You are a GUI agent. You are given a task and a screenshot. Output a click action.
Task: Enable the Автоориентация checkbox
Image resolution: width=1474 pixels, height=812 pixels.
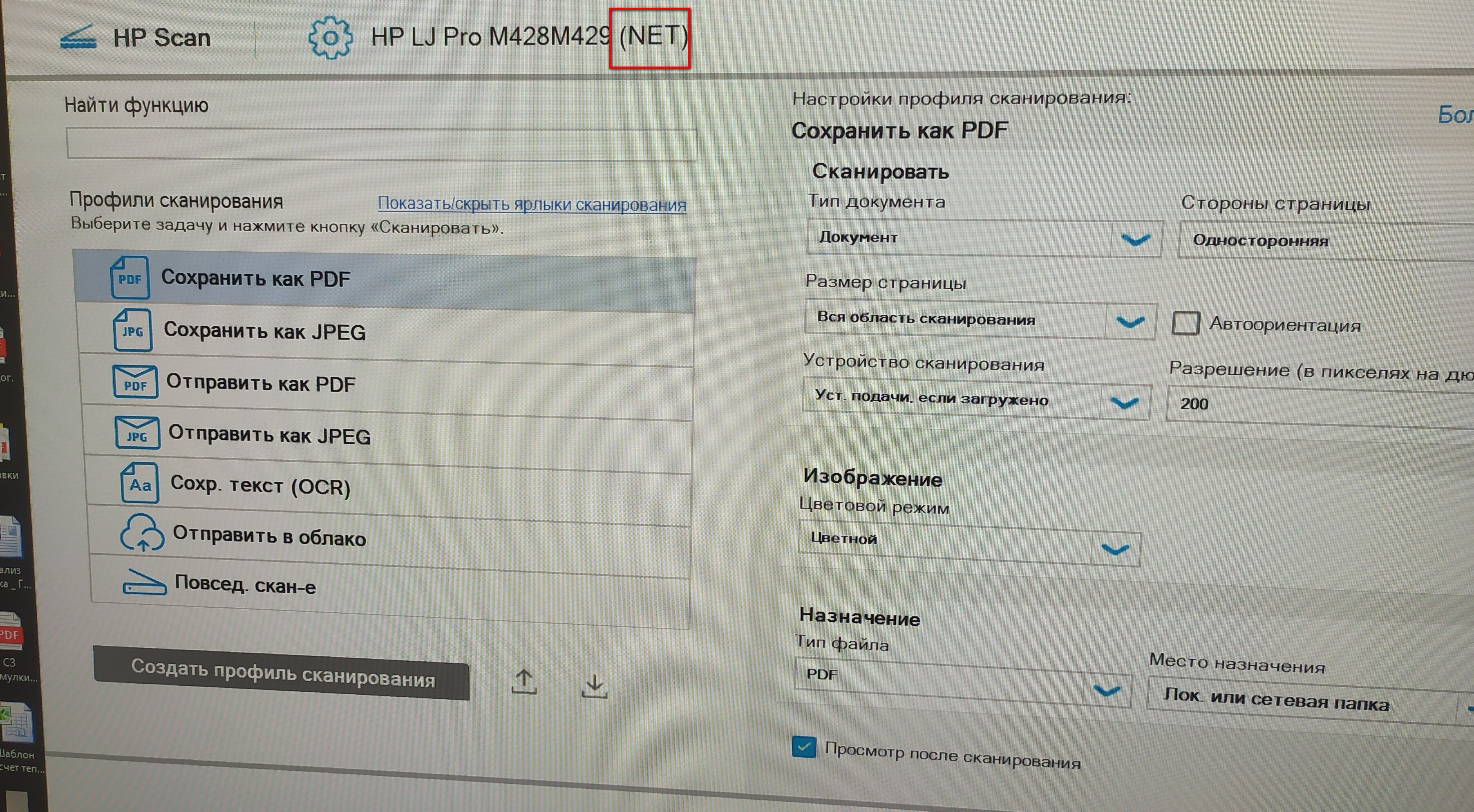(1185, 323)
